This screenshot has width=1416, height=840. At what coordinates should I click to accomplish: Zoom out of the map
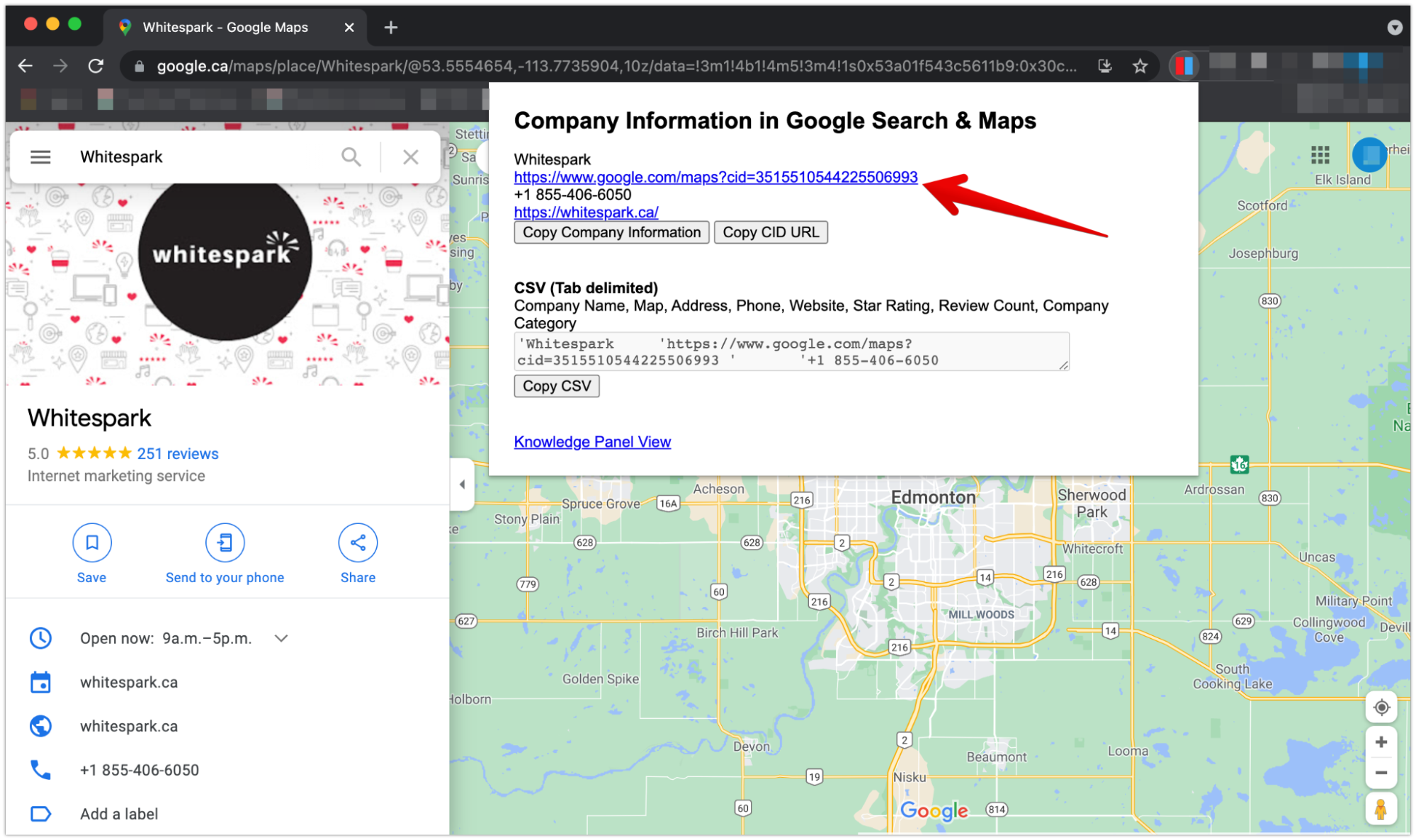1381,773
